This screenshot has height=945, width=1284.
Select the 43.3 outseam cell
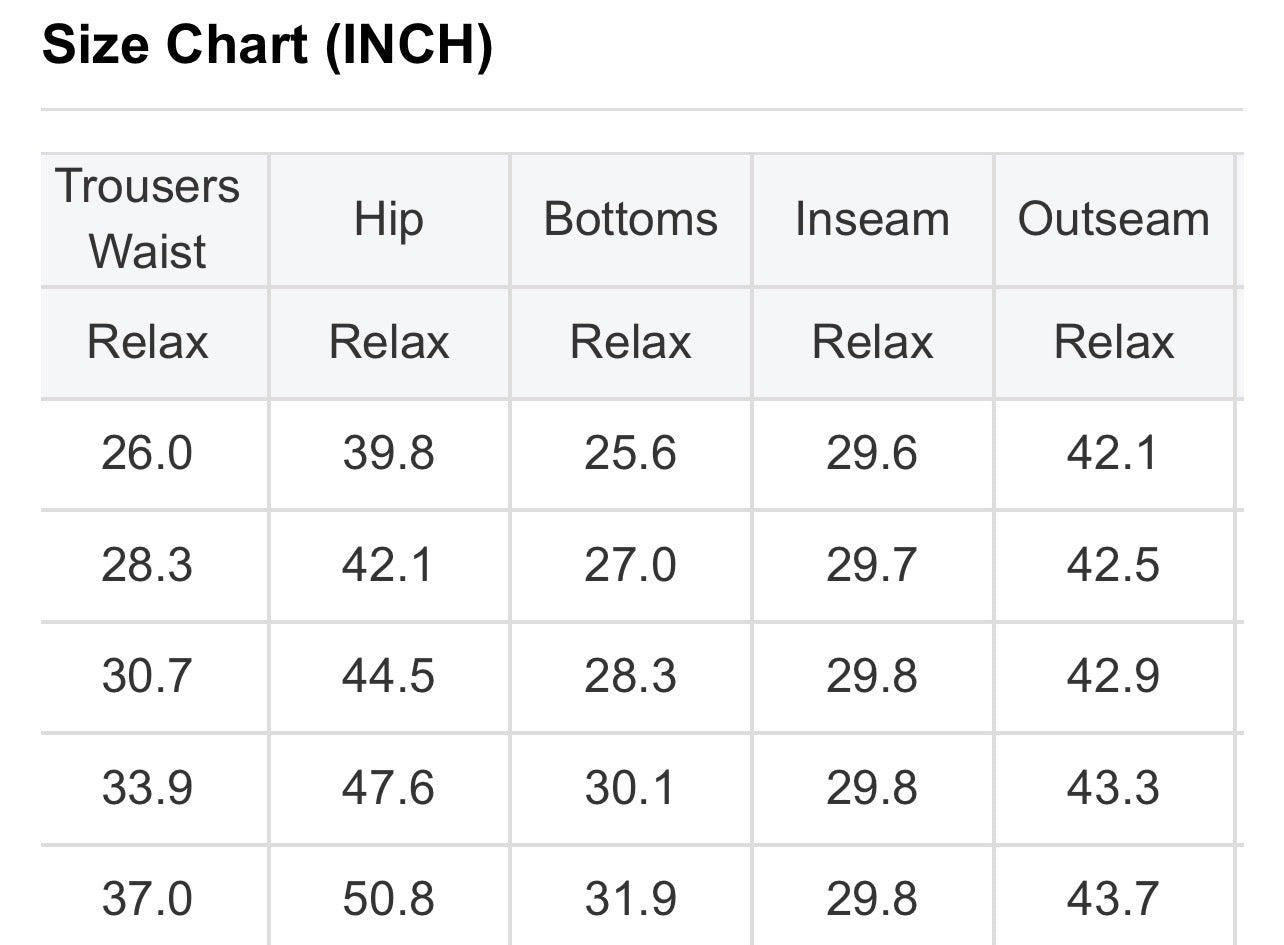click(1113, 788)
